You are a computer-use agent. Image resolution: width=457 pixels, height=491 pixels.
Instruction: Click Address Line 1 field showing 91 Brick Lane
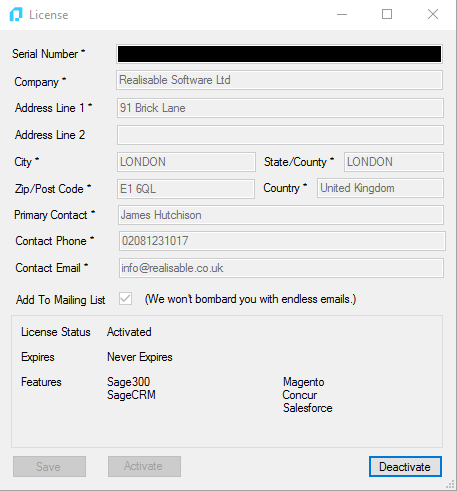(x=280, y=108)
